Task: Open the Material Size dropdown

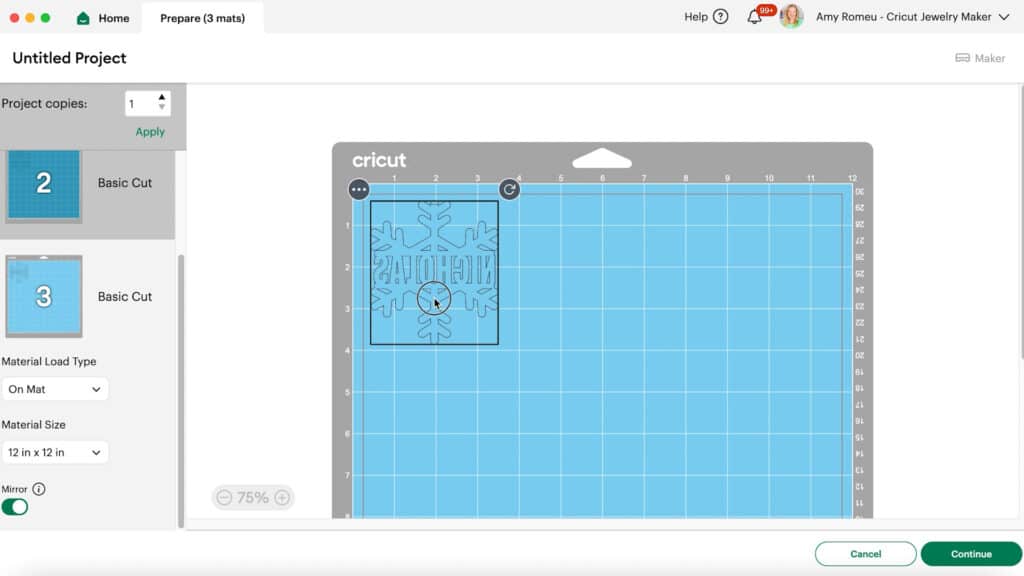Action: tap(55, 453)
